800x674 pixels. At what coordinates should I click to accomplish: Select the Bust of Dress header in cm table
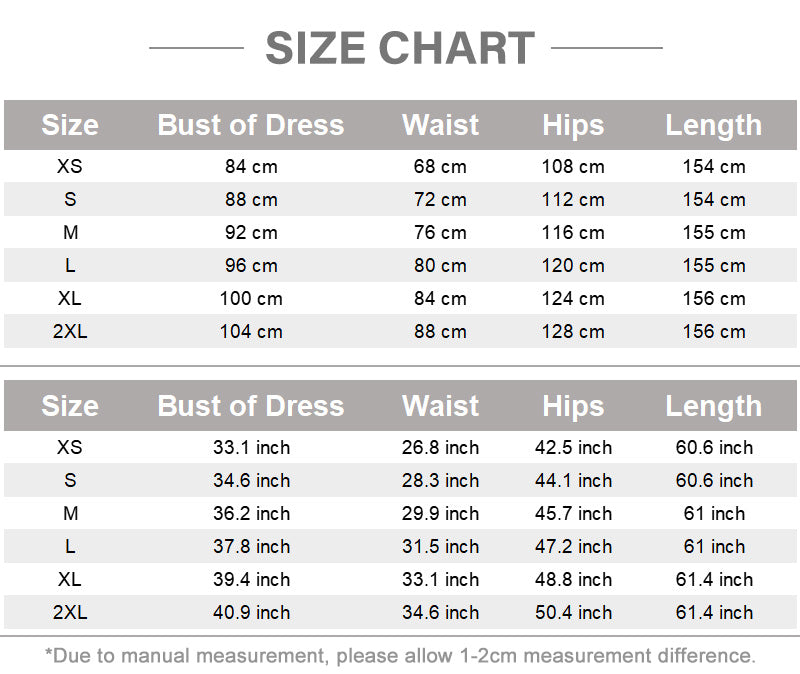click(251, 125)
